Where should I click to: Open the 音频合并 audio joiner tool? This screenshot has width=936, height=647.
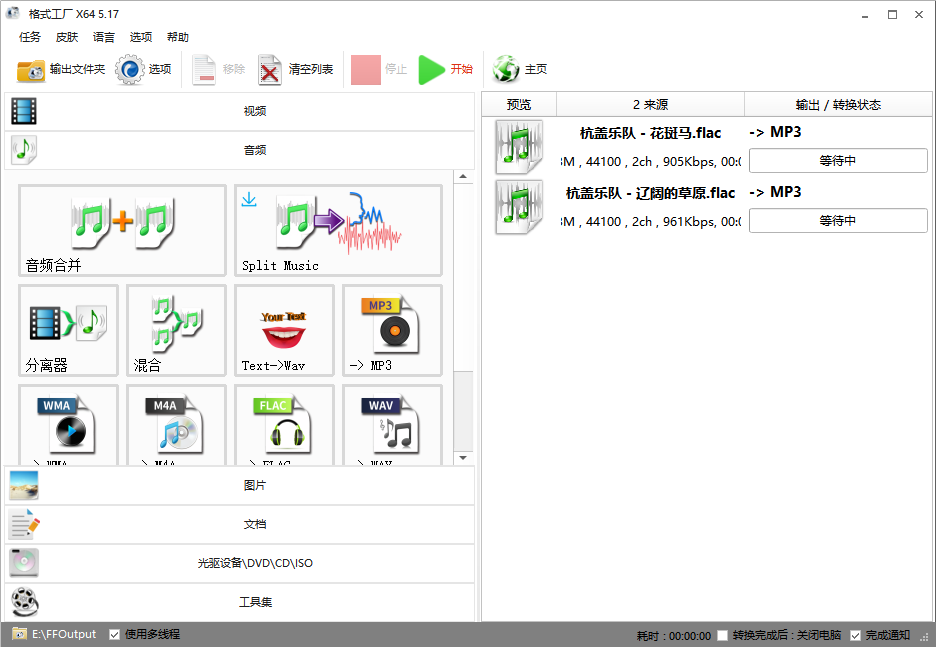tap(122, 230)
